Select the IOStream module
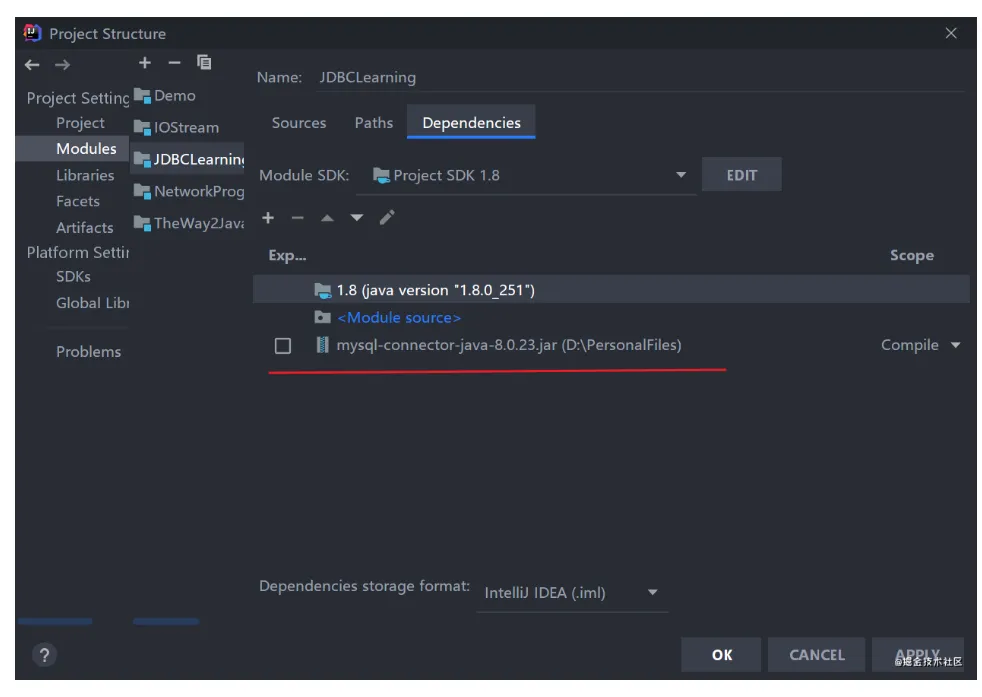Viewport: 982px width, 697px height. coord(177,128)
